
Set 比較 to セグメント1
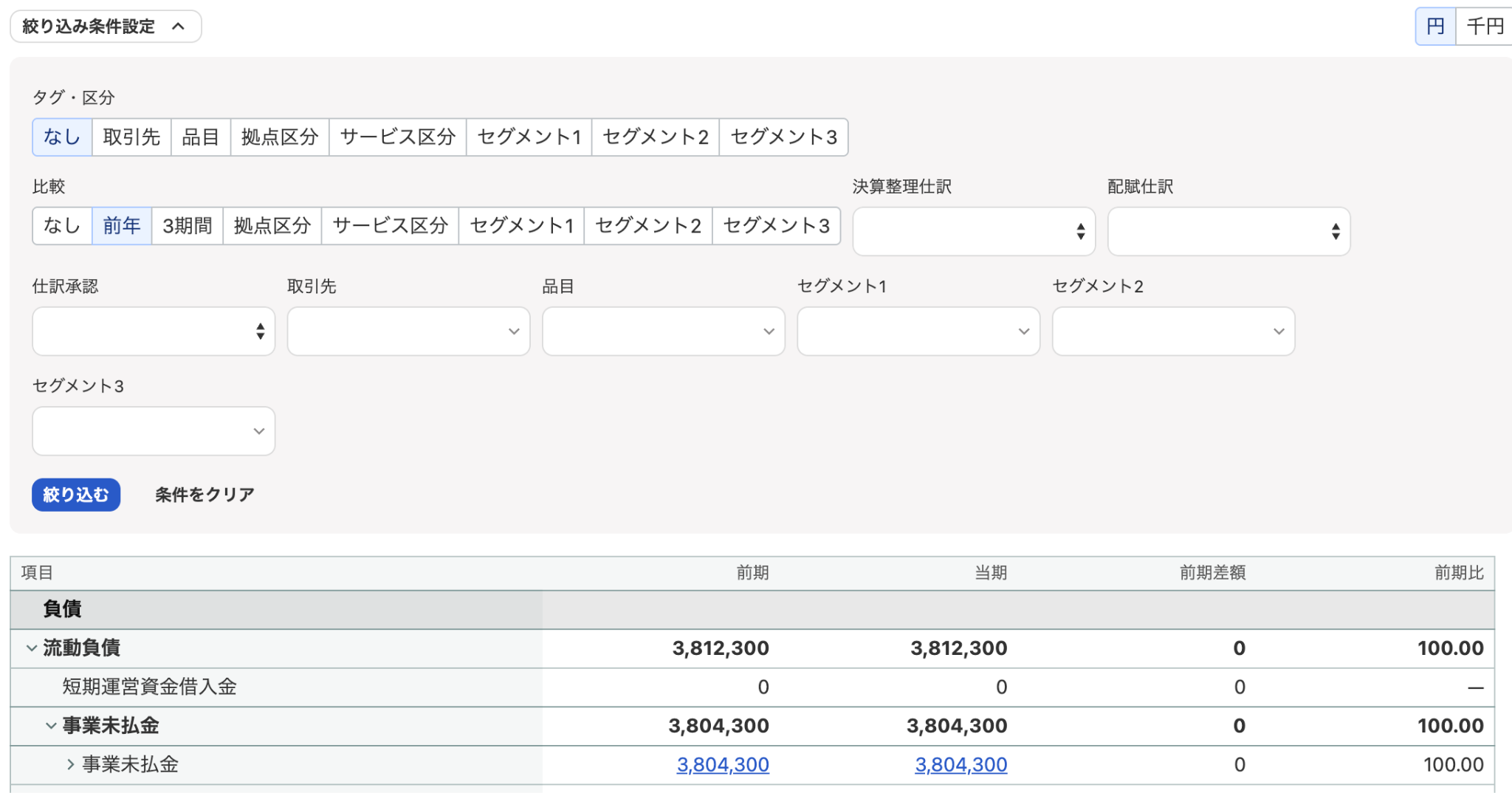coord(522,225)
